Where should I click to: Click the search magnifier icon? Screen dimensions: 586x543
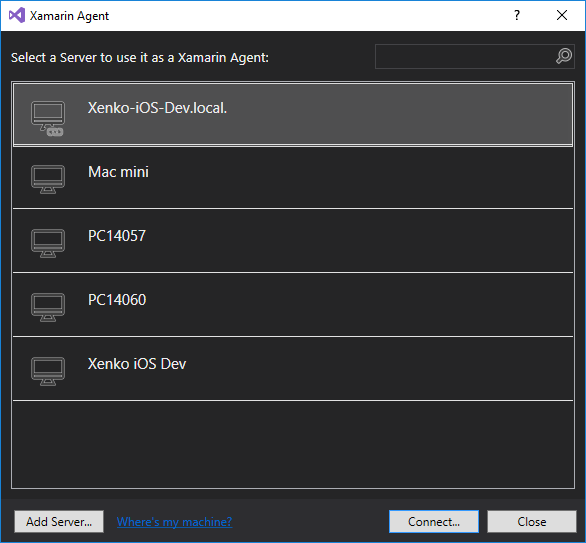pos(564,56)
